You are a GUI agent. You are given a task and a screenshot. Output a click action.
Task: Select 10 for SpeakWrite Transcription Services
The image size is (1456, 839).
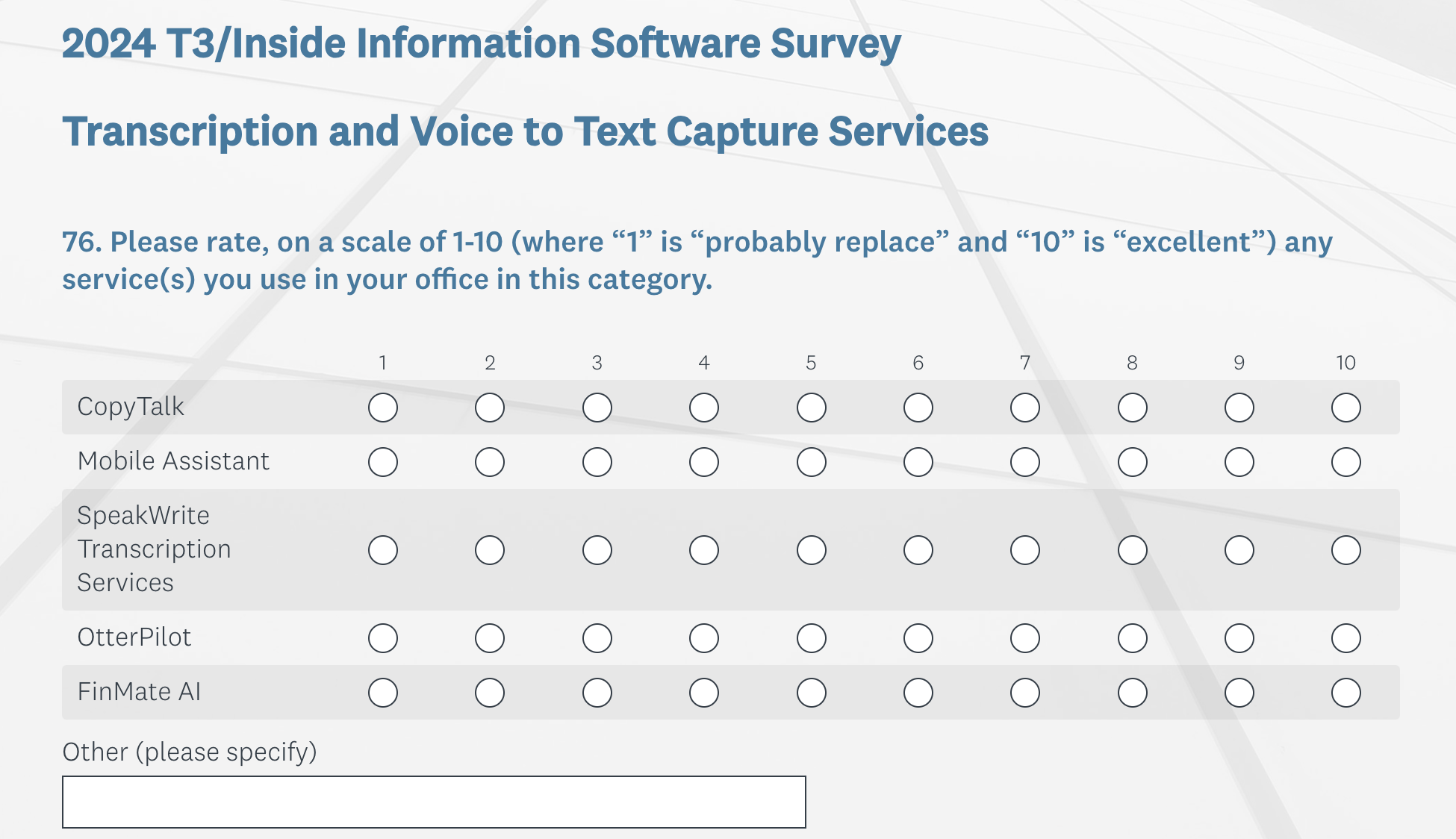point(1346,550)
